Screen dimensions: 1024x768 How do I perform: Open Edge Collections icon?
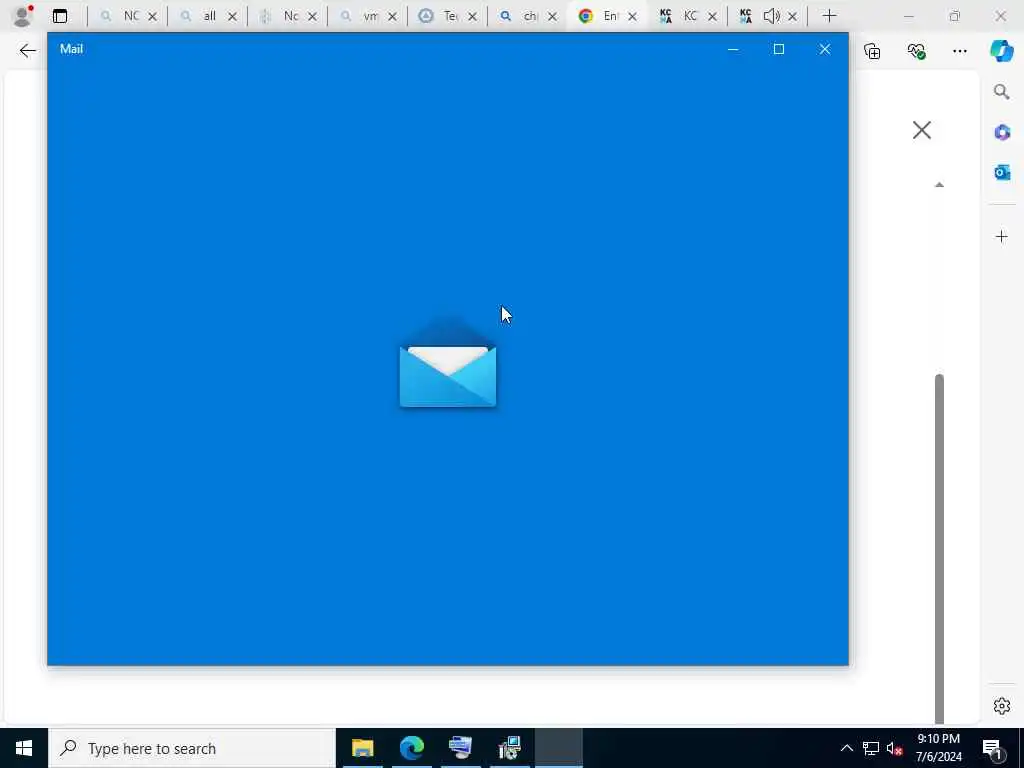coord(872,51)
